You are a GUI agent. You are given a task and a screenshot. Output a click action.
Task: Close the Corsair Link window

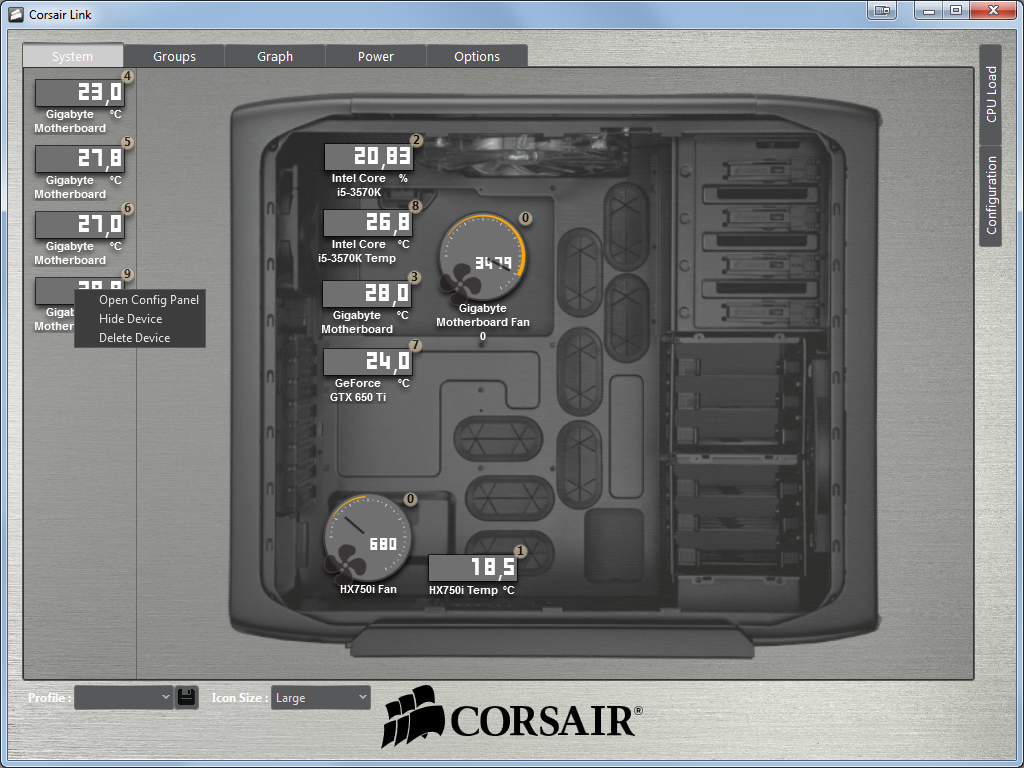(x=993, y=10)
